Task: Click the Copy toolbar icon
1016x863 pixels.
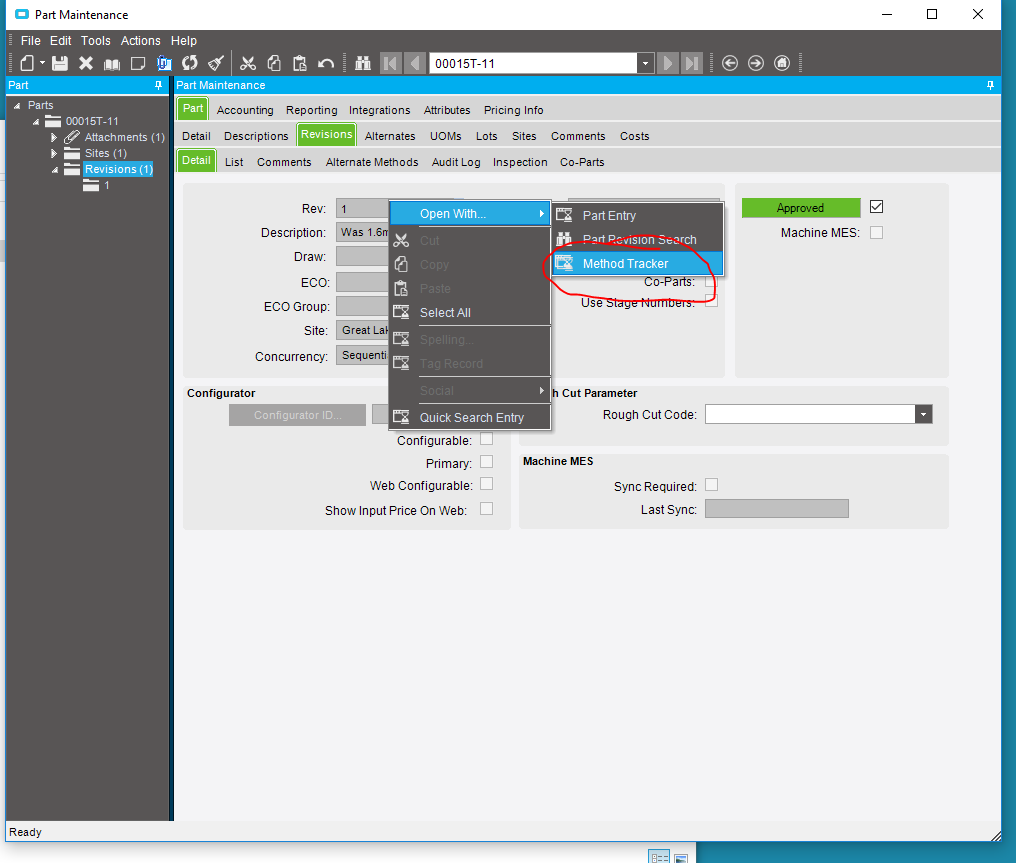Action: [274, 63]
